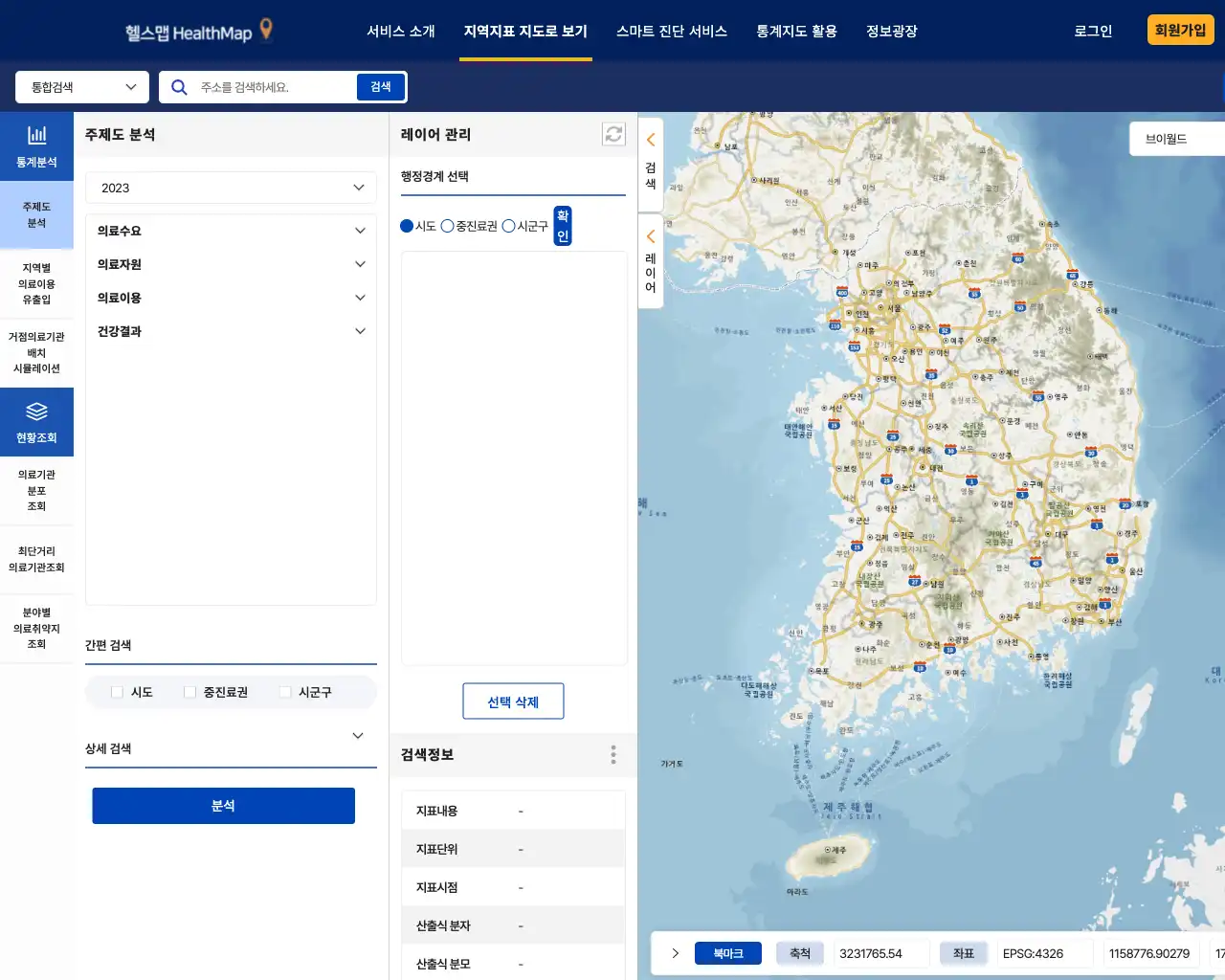
Task: Enable the 시군구 checkbox under 간편 검색
Action: [285, 691]
